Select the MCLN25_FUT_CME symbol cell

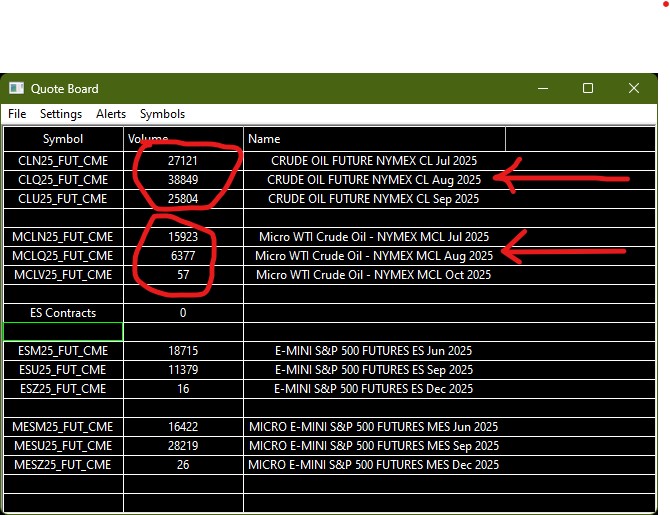63,237
